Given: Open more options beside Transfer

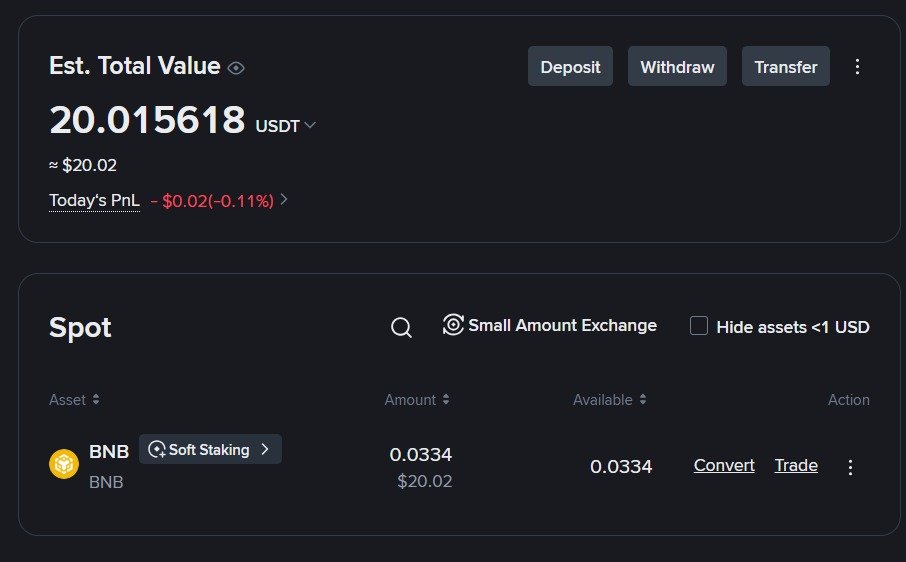Looking at the screenshot, I should pos(857,66).
